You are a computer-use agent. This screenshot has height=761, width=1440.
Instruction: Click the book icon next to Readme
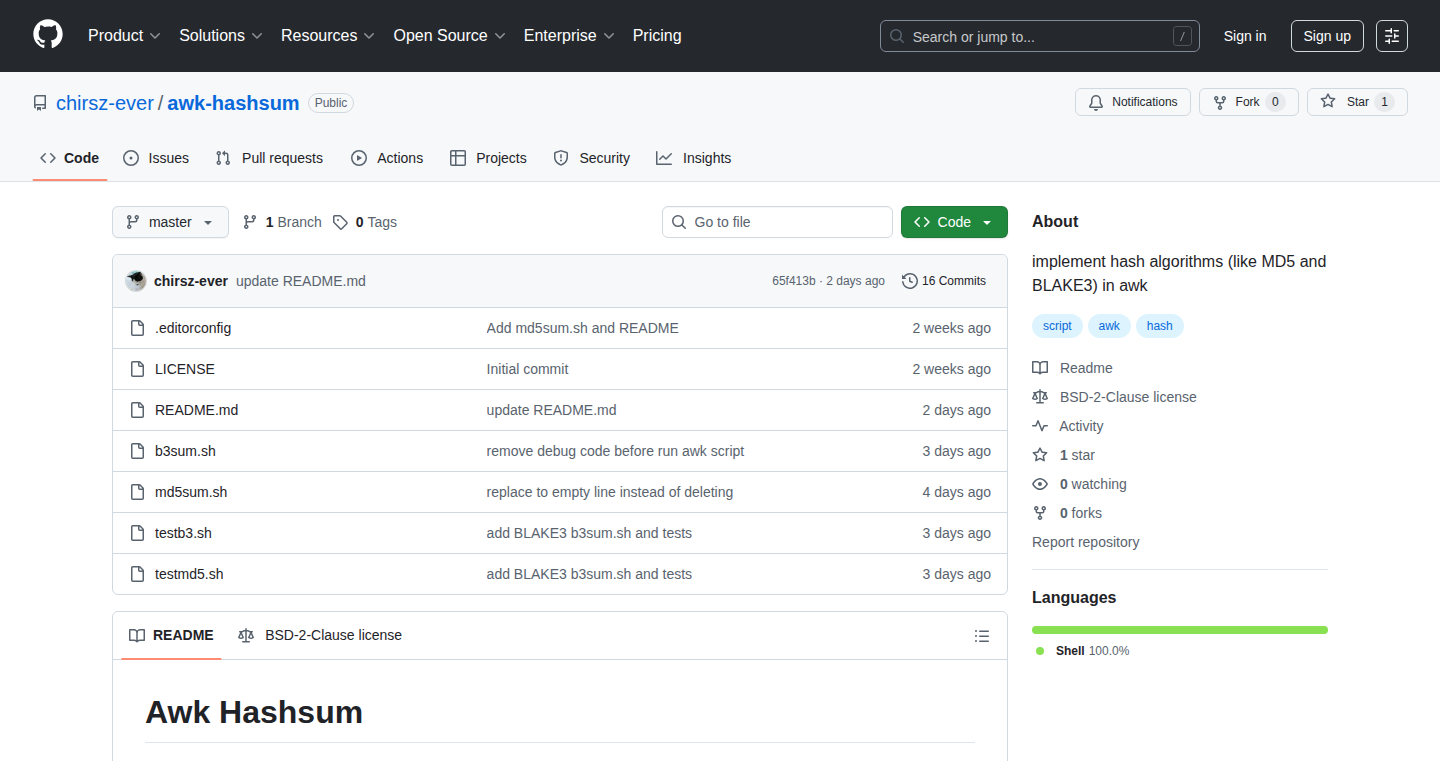[1040, 368]
